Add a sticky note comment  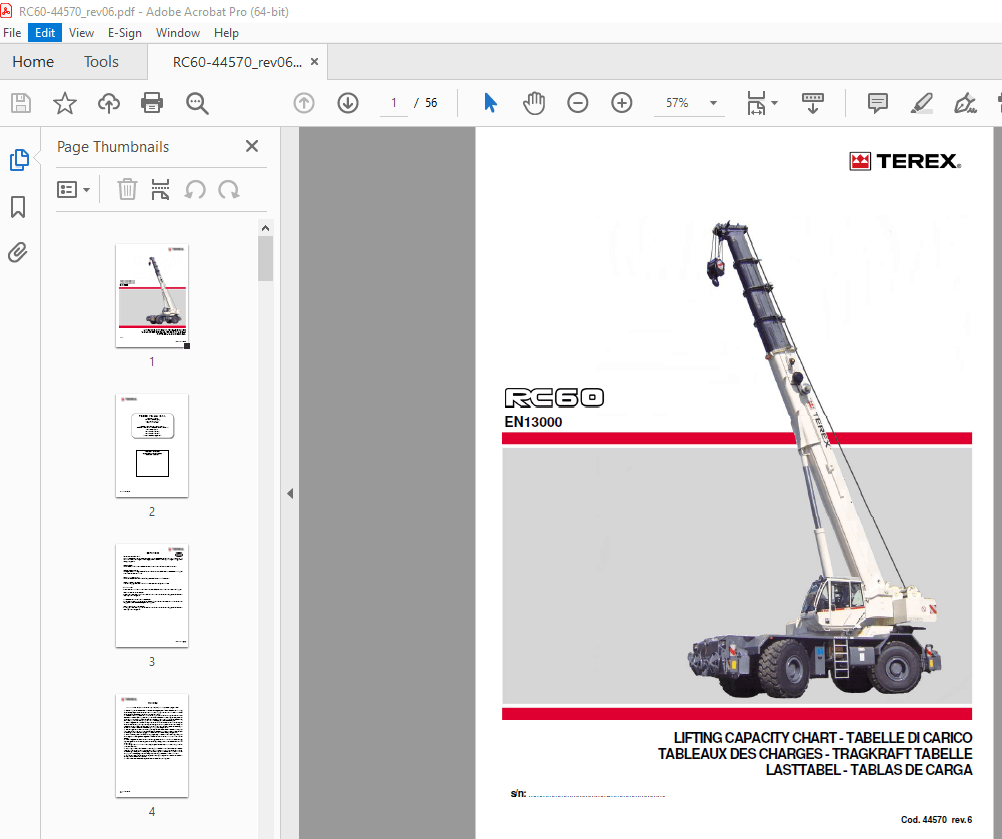[878, 102]
